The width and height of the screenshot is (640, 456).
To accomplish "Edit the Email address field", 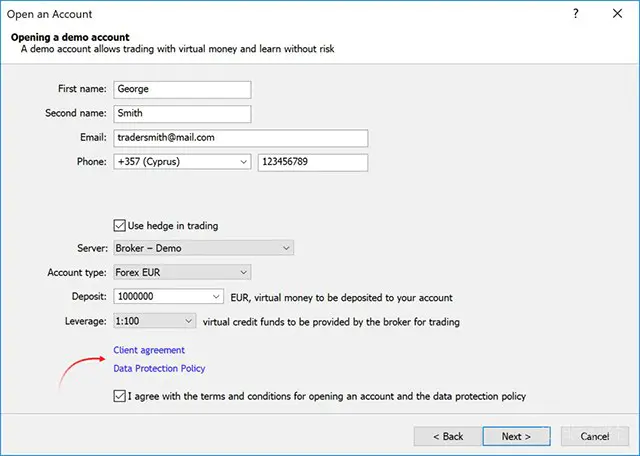I will pyautogui.click(x=240, y=138).
